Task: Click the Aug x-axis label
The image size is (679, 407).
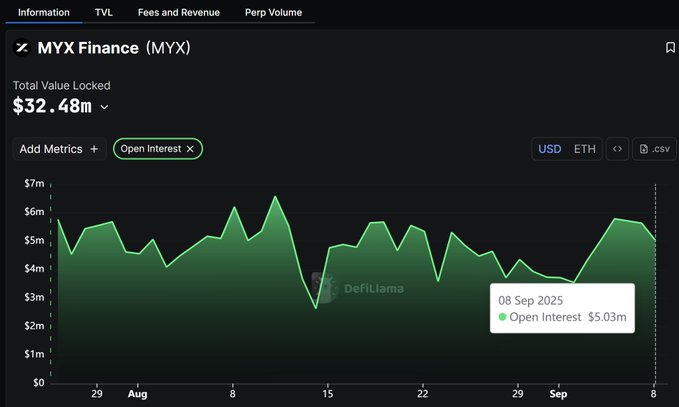Action: (x=138, y=394)
